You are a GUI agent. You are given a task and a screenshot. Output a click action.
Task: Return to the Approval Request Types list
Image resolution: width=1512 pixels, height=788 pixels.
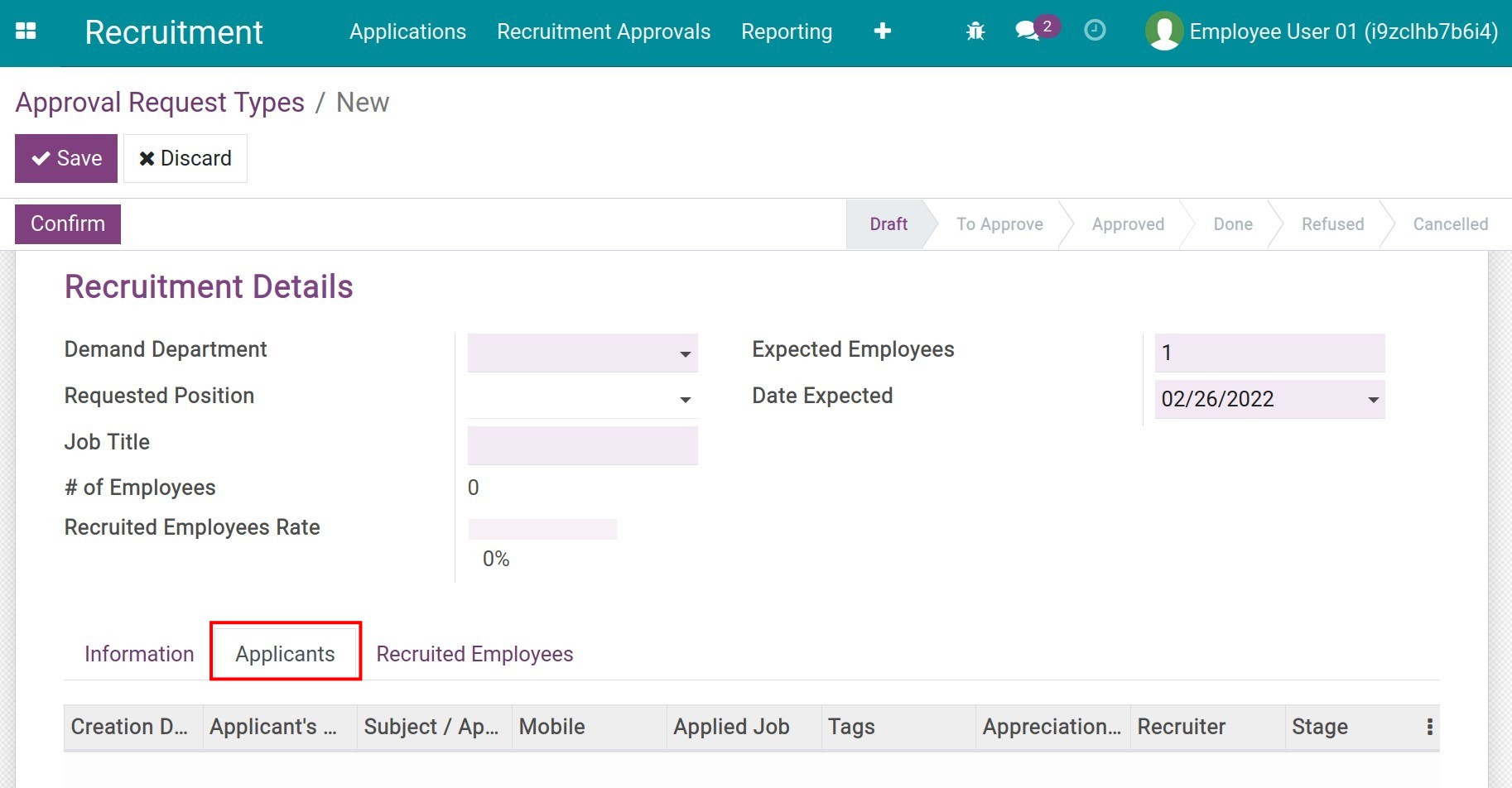click(160, 102)
